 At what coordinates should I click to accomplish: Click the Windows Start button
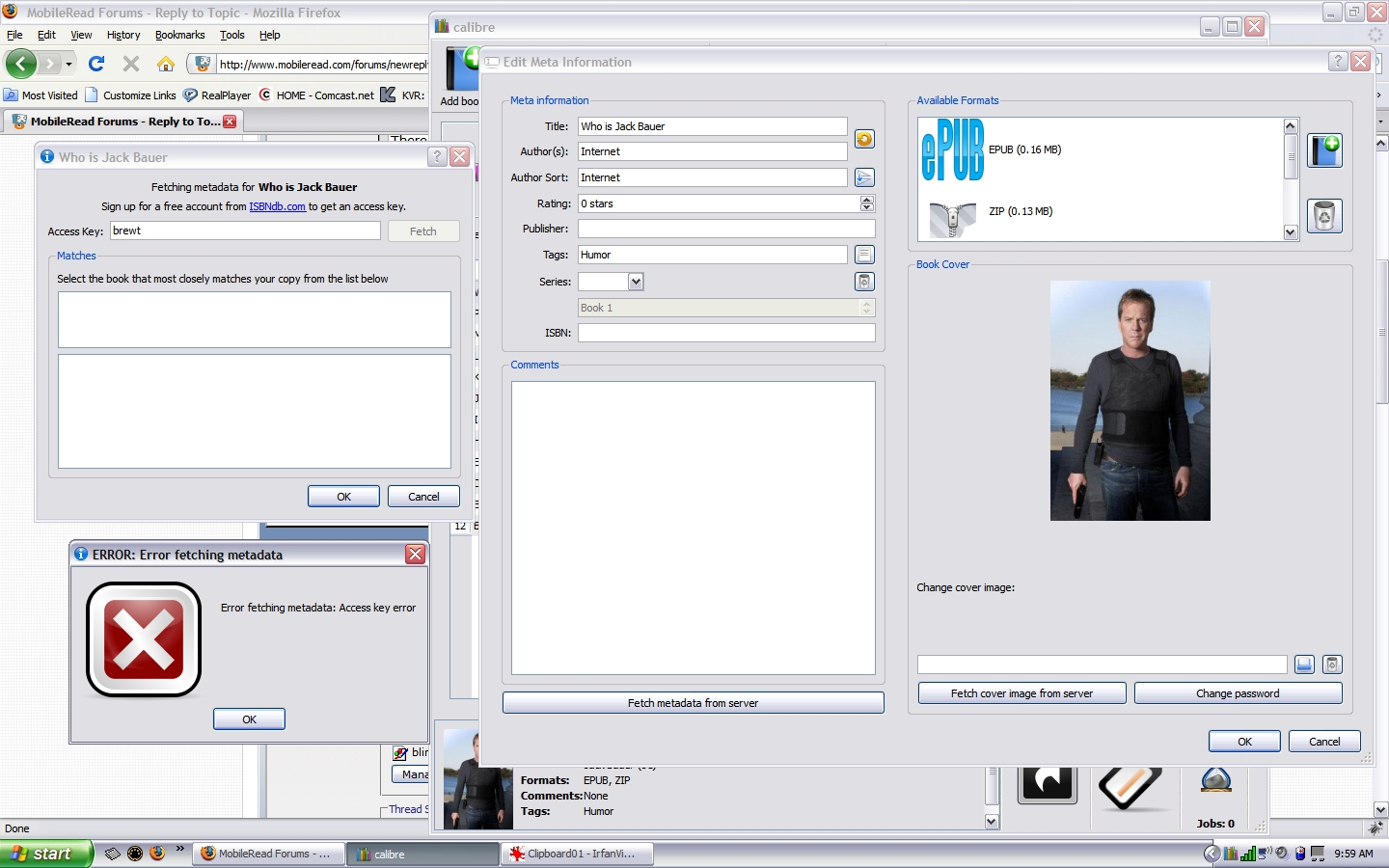[46, 854]
